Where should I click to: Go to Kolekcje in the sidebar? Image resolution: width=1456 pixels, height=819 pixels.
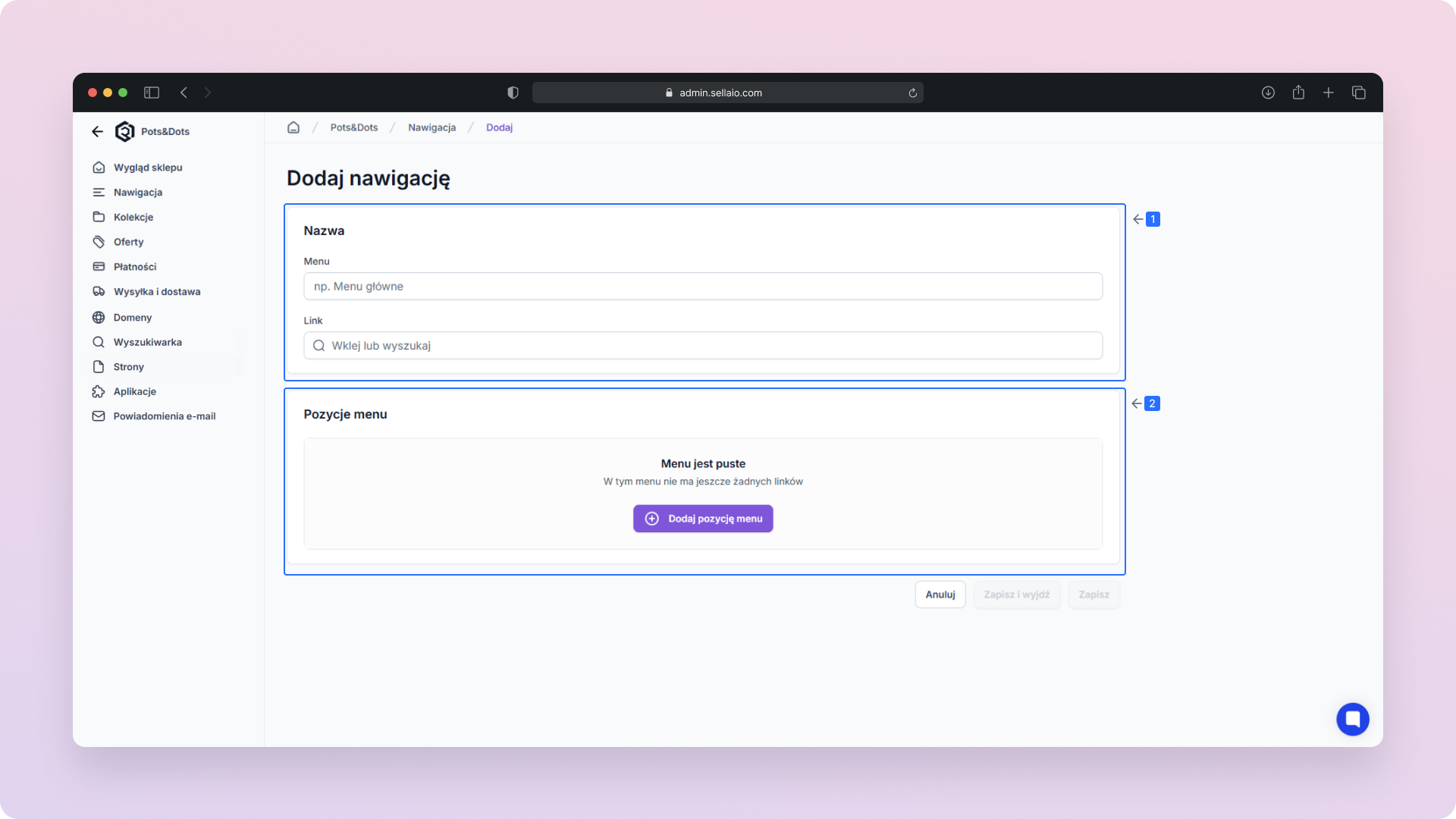click(133, 217)
